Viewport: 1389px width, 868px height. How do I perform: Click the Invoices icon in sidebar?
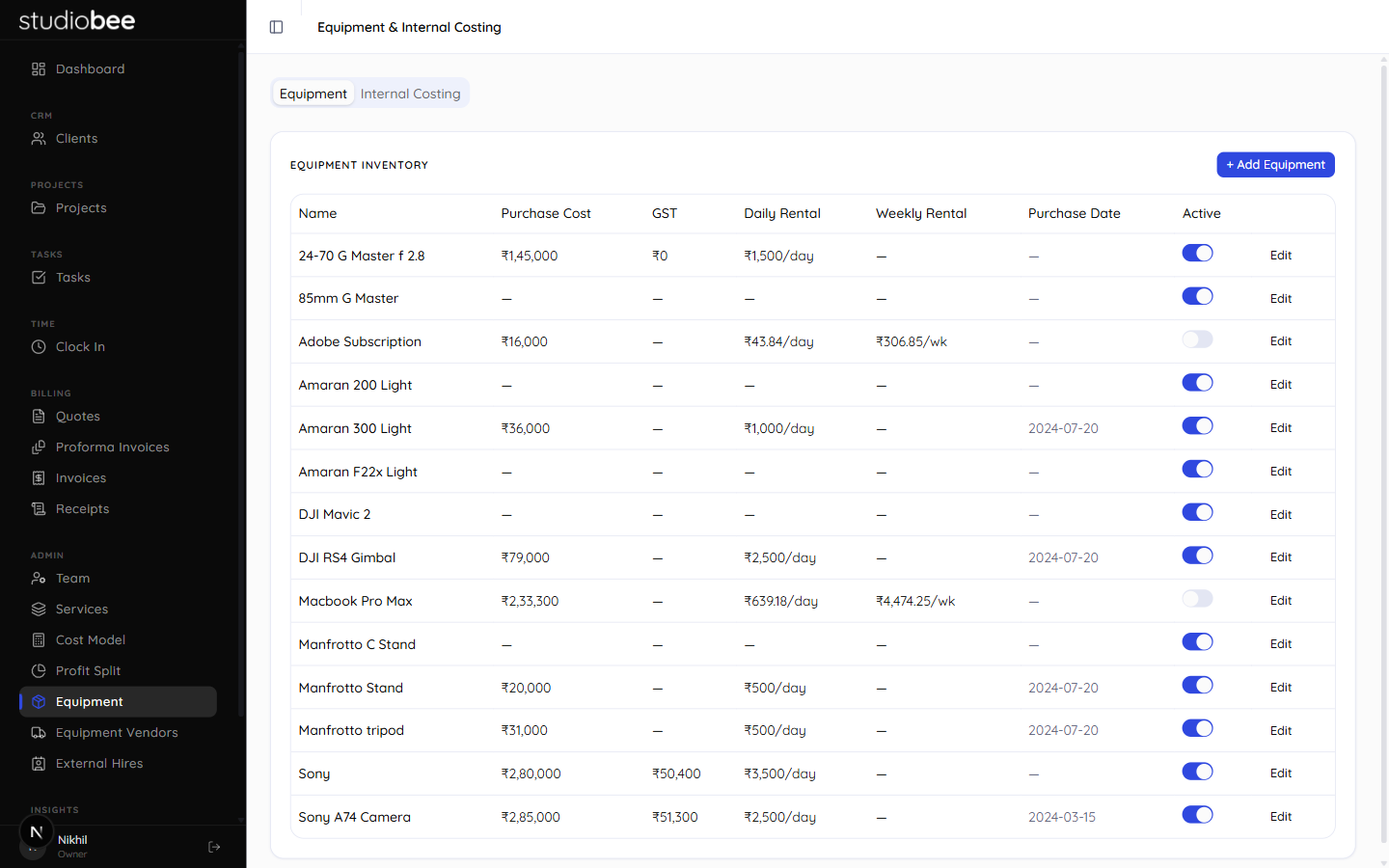[39, 478]
